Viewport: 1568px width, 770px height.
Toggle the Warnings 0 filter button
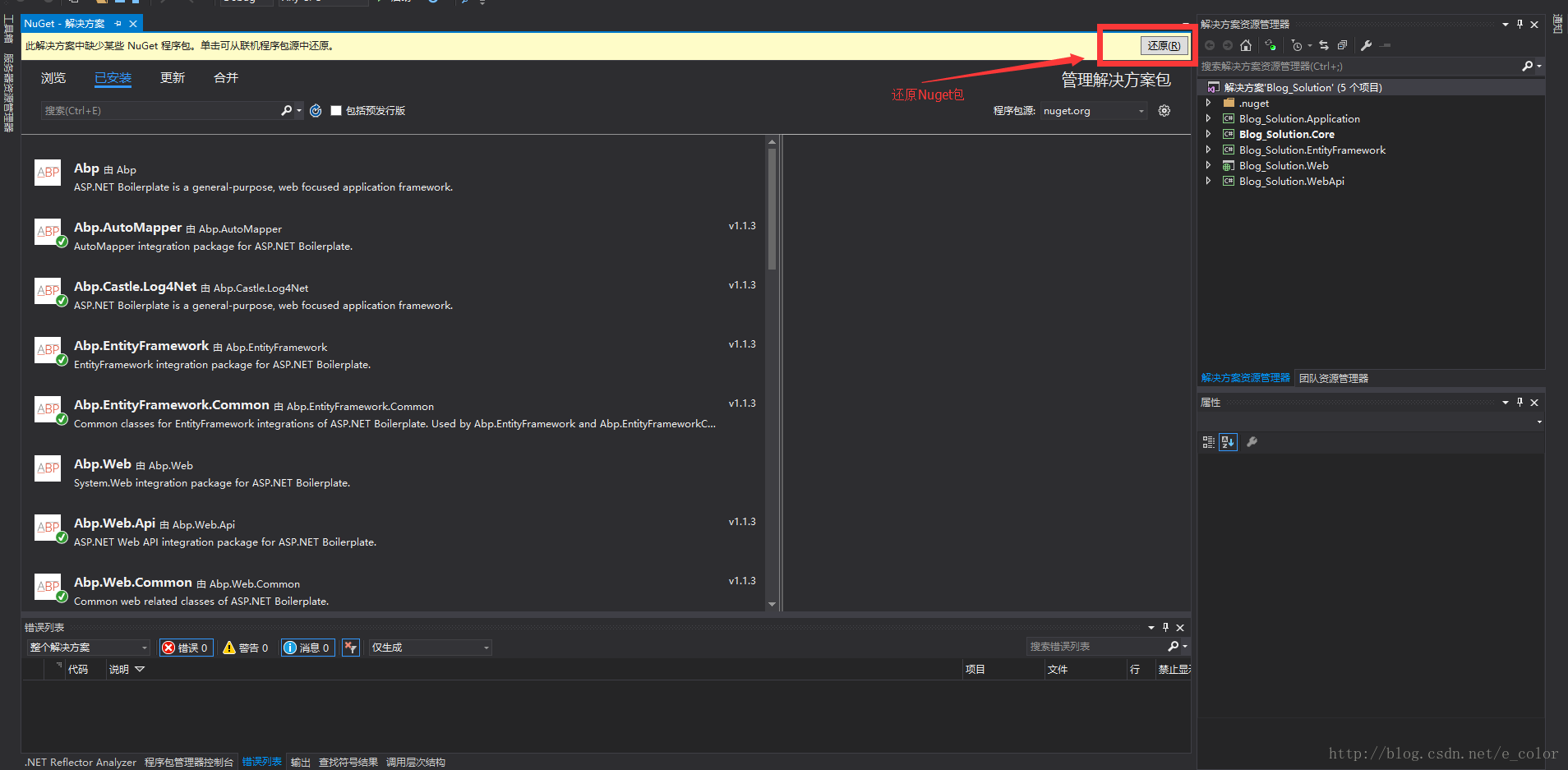click(246, 648)
